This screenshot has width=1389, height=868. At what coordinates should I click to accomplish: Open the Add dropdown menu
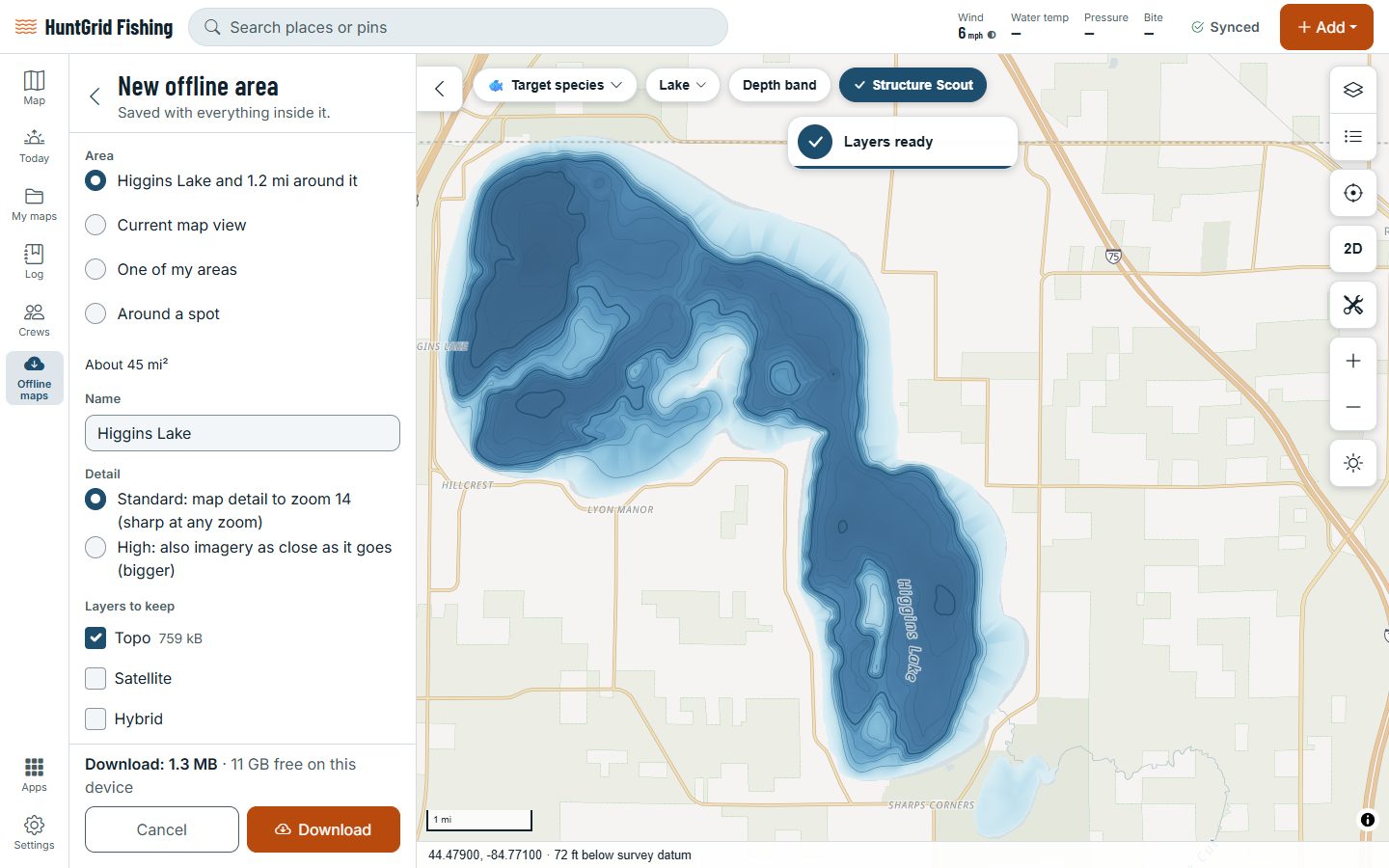(x=1326, y=27)
